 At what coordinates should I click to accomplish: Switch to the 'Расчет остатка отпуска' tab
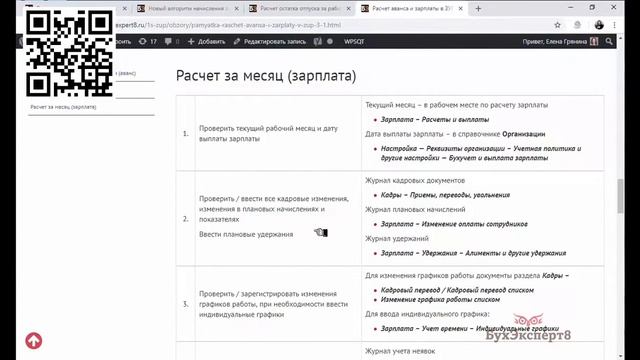pos(300,8)
